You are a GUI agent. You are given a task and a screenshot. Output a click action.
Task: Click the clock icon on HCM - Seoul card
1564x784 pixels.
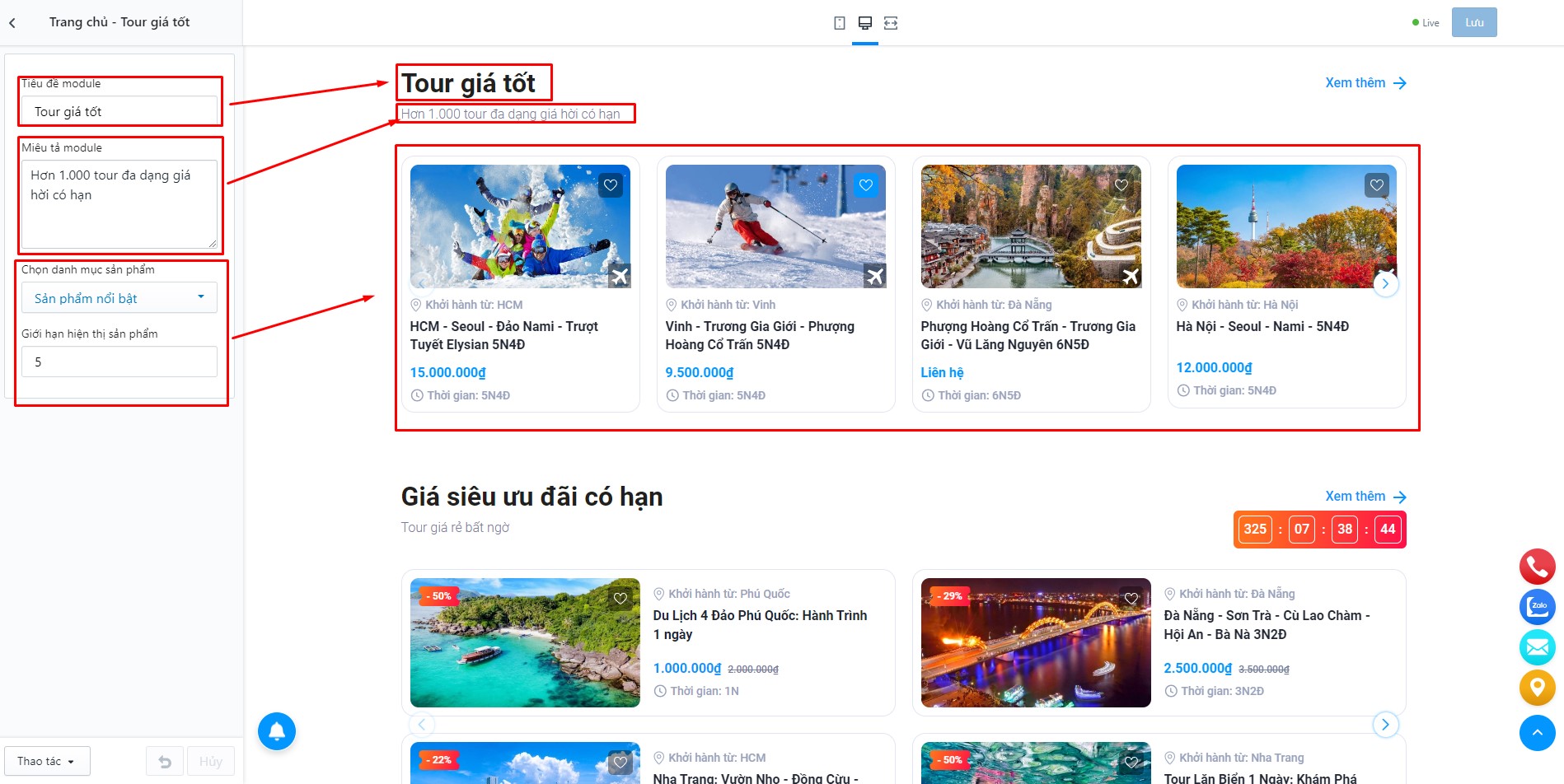417,395
